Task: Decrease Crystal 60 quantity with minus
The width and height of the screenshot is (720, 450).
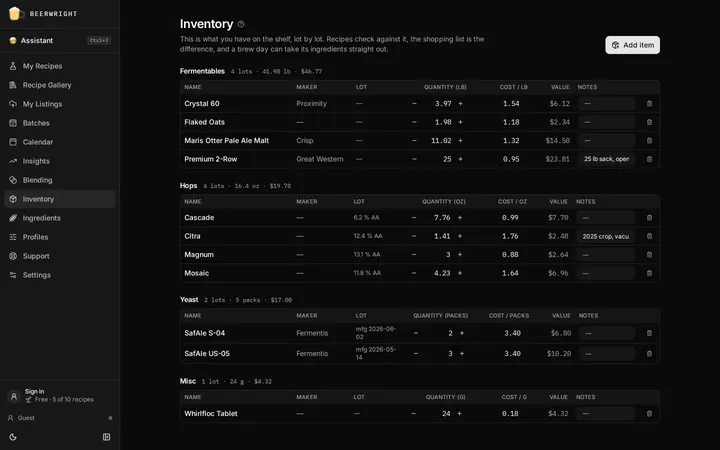Action: [414, 104]
